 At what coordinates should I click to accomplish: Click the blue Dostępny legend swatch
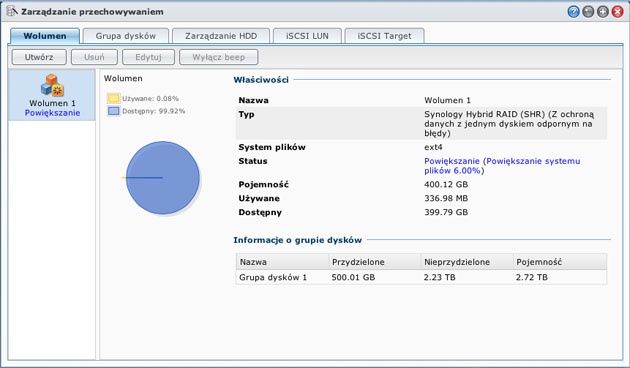113,111
